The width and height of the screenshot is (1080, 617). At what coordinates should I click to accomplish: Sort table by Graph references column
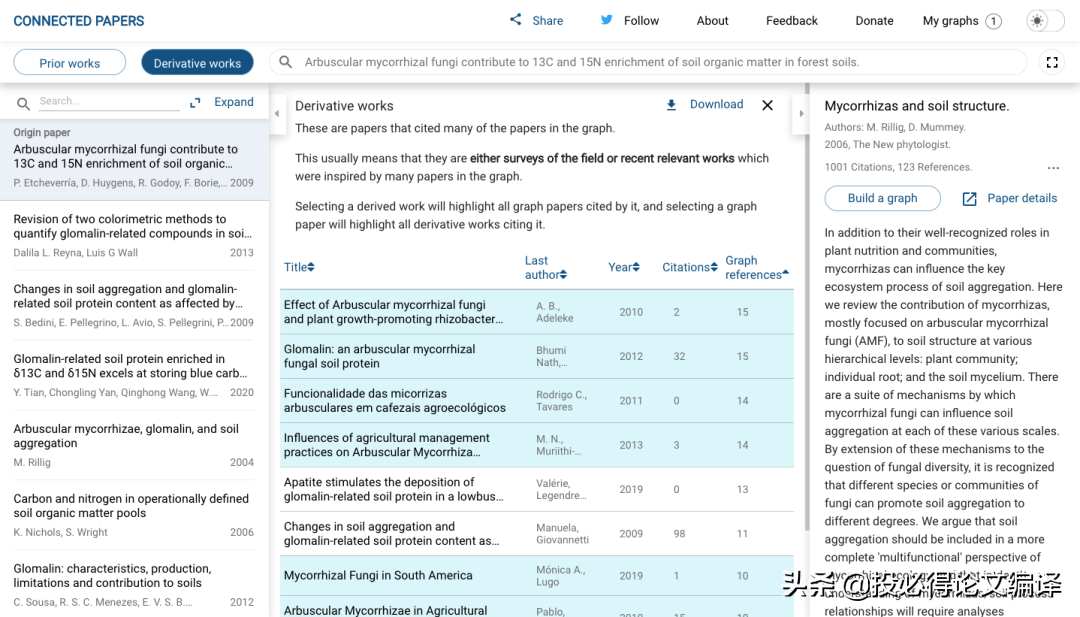(756, 267)
